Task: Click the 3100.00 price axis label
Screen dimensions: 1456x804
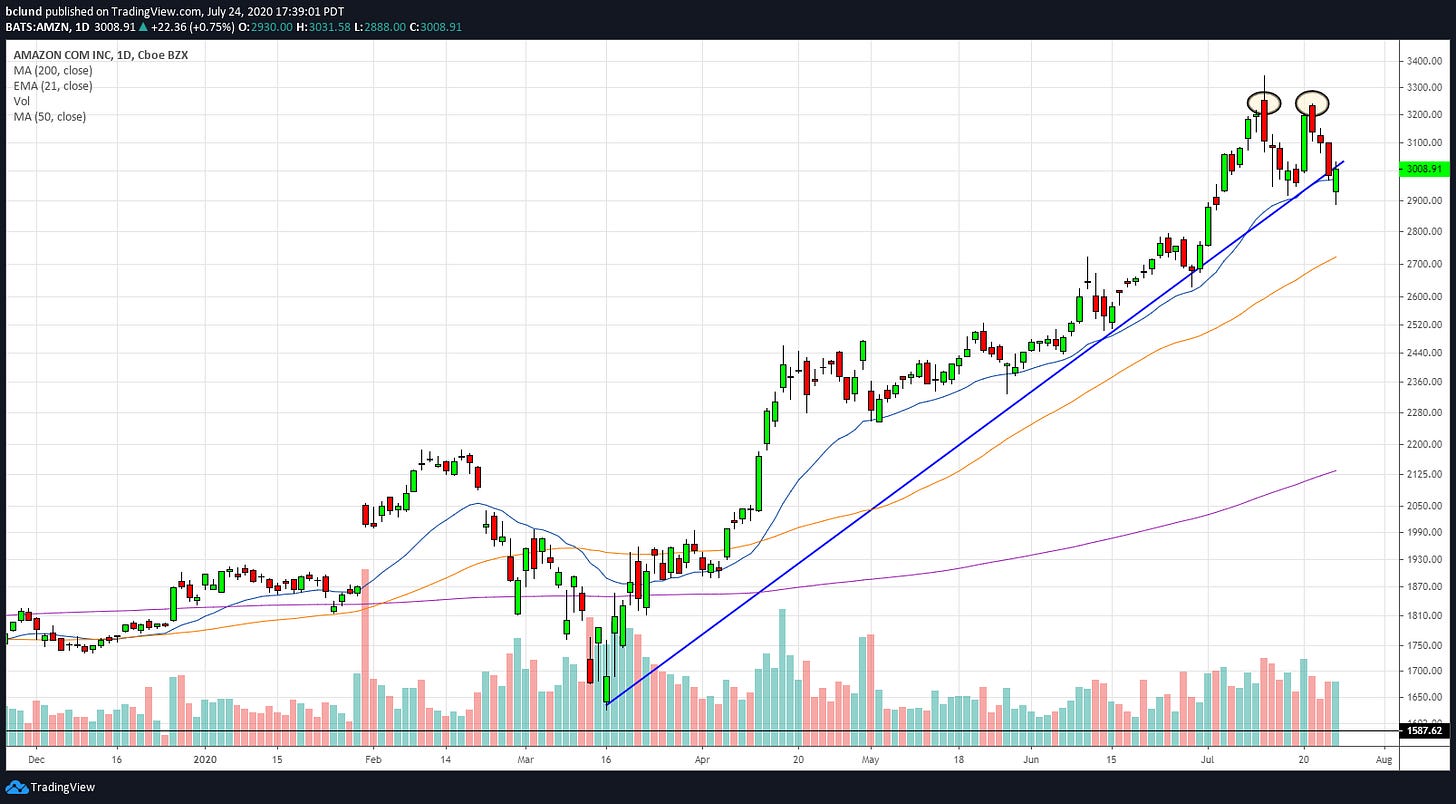Action: (1424, 144)
